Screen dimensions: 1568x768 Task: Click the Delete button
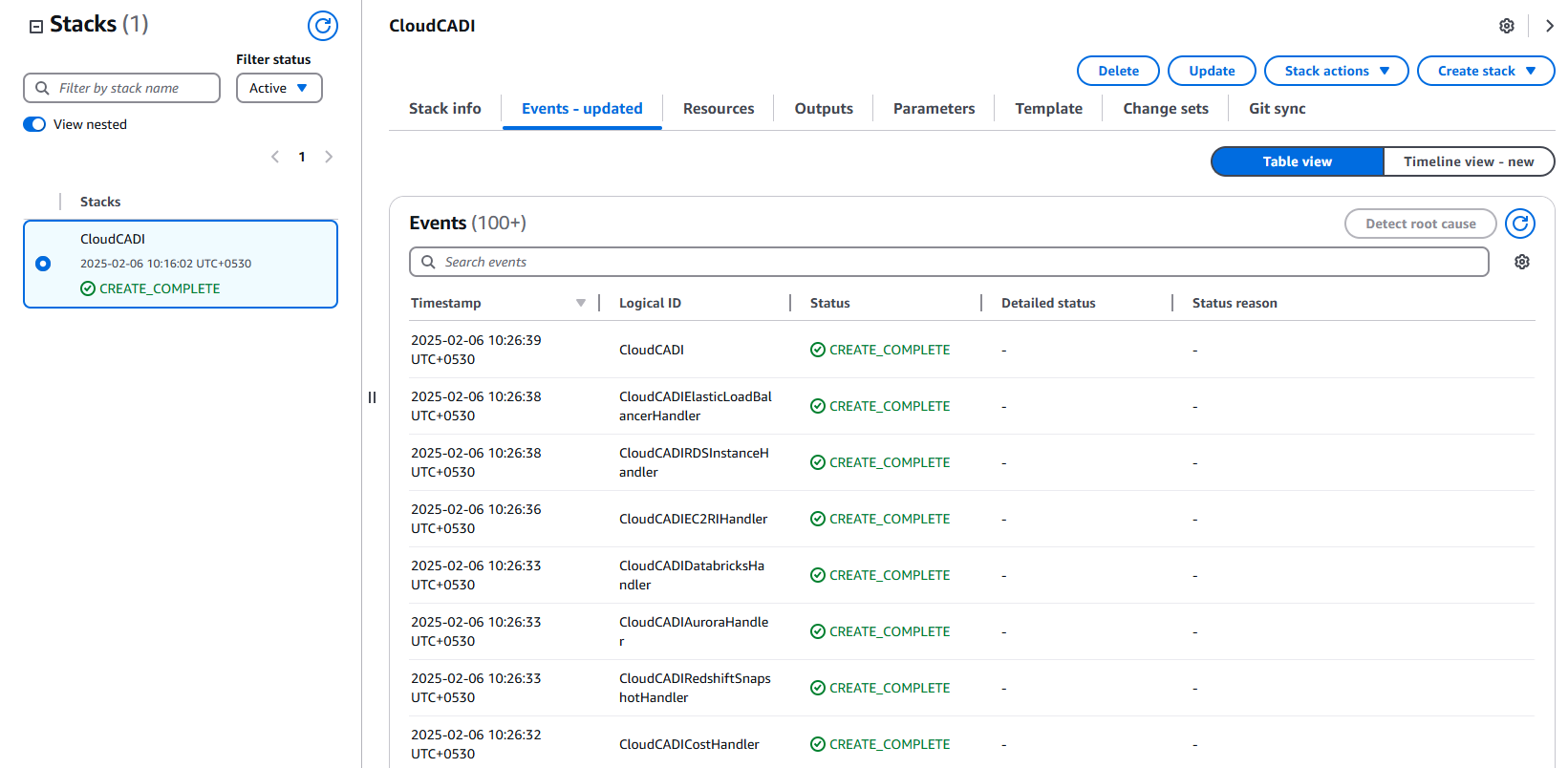(x=1118, y=71)
